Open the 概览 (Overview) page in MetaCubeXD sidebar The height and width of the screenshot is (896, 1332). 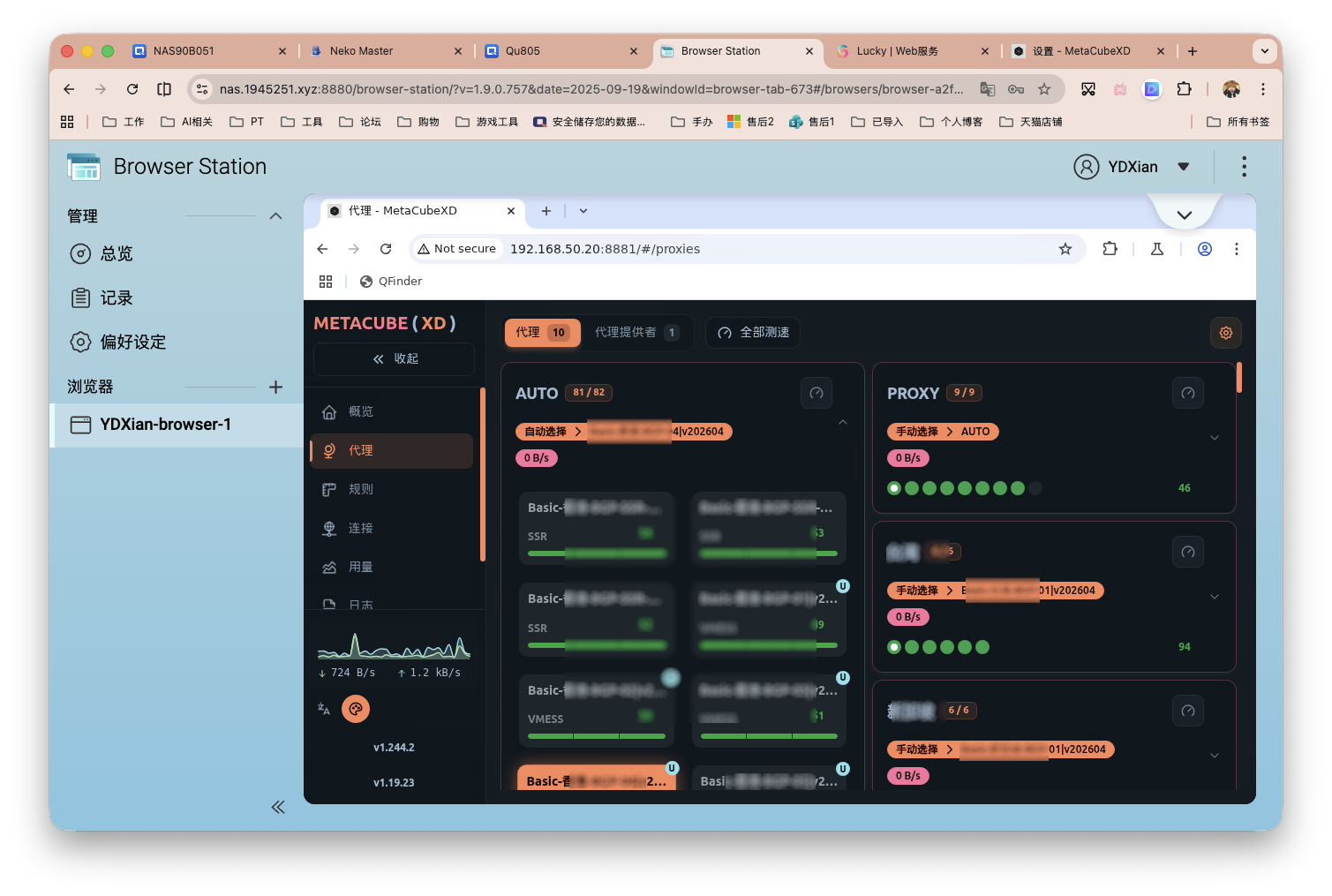pos(360,410)
